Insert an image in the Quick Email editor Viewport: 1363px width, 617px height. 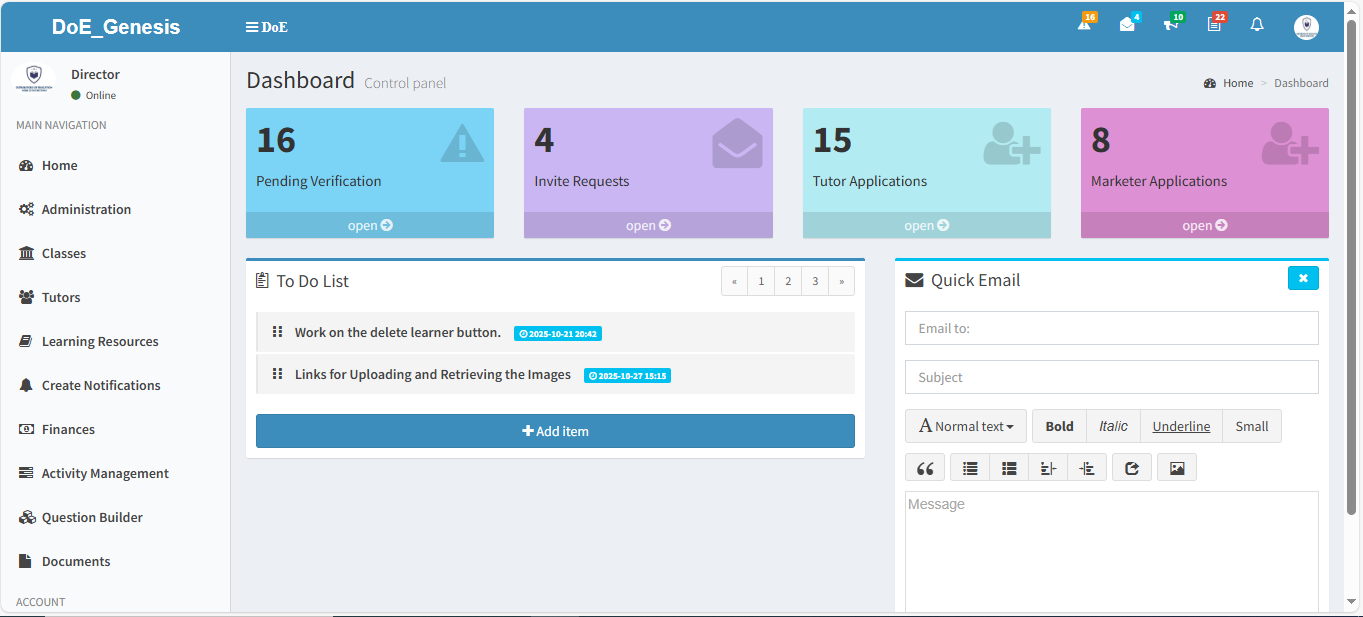coord(1177,466)
